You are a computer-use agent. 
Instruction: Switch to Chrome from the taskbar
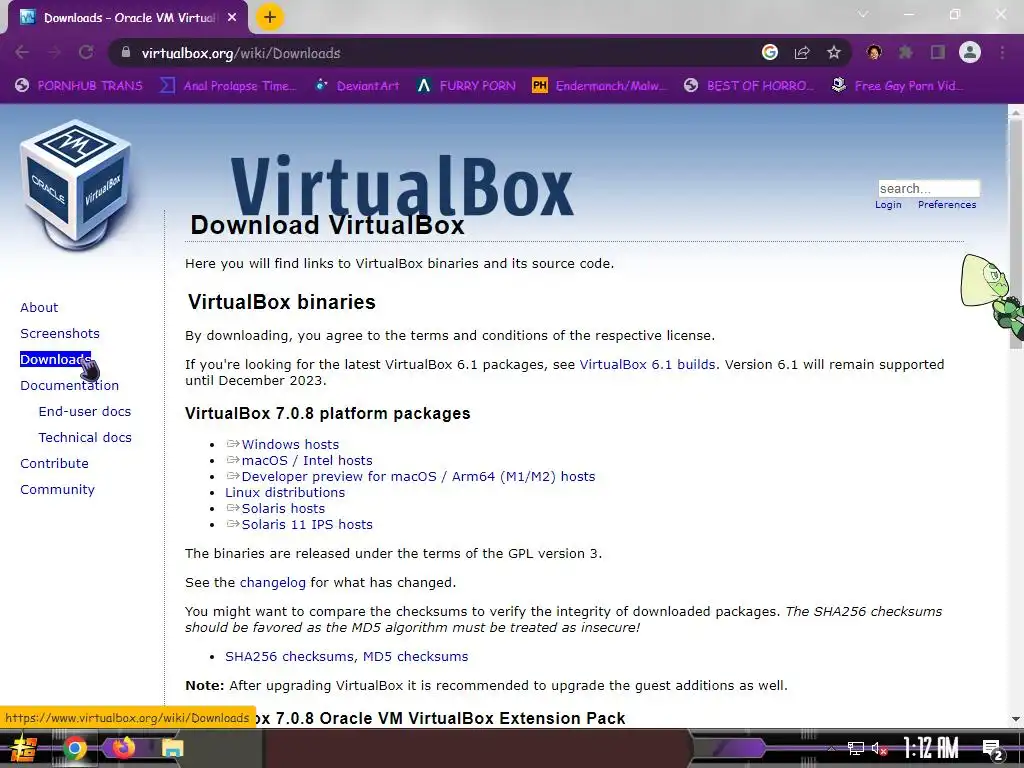click(74, 748)
